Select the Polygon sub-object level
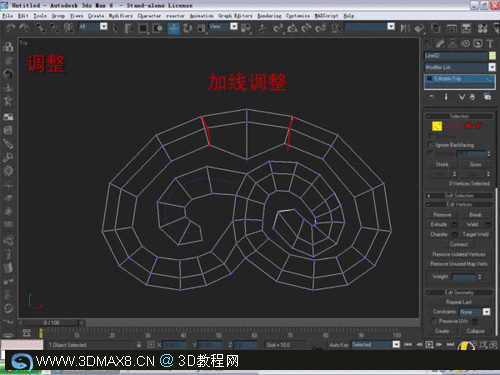The image size is (500, 375). 468,126
